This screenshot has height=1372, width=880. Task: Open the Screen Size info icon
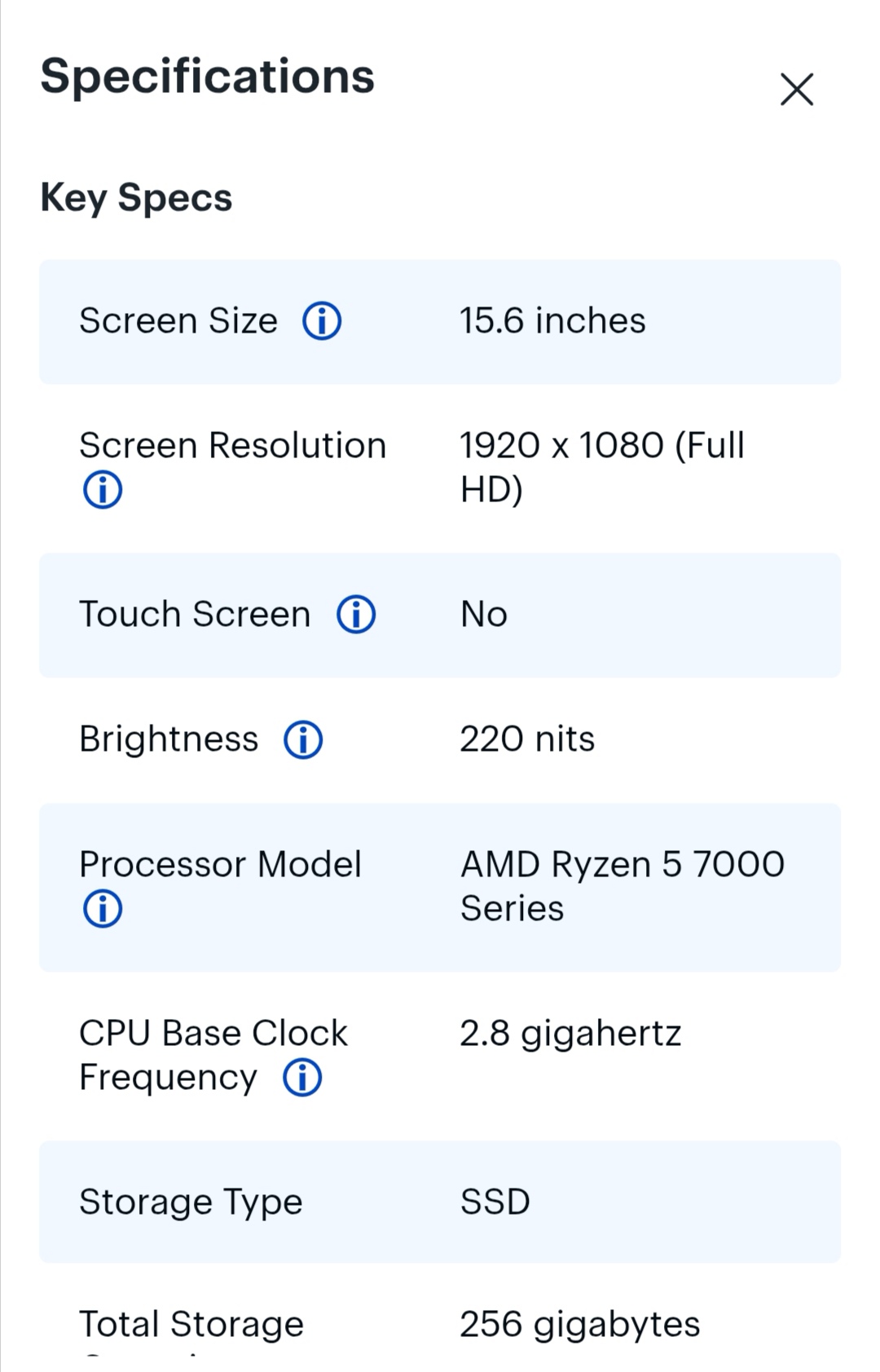coord(322,321)
